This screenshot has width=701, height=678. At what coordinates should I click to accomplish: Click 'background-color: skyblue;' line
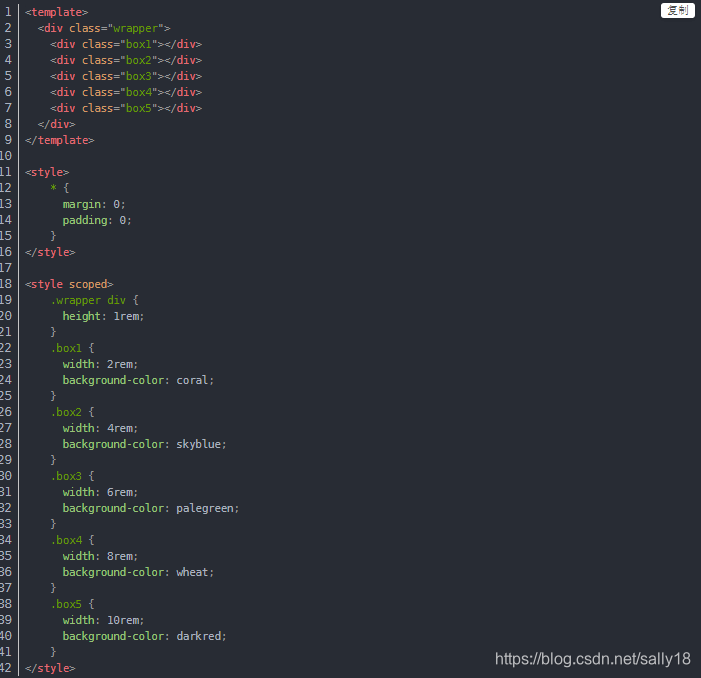[144, 444]
